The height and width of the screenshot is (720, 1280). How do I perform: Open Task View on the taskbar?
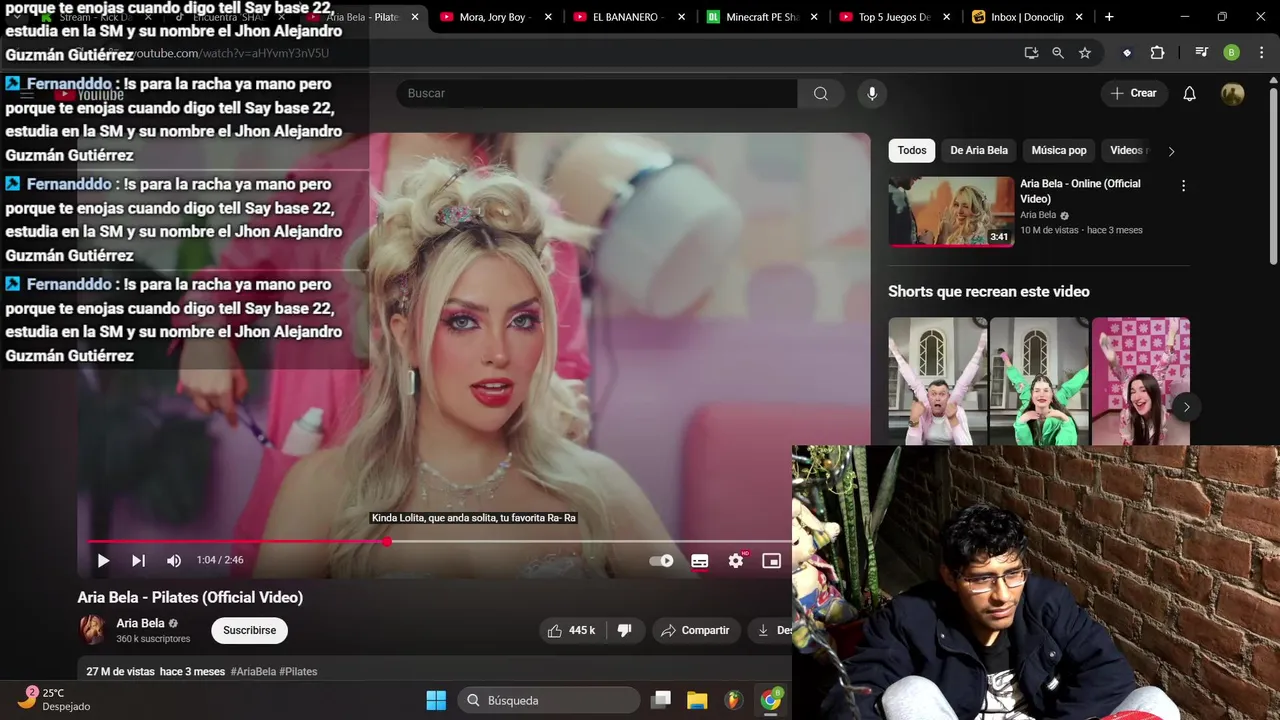coord(661,700)
